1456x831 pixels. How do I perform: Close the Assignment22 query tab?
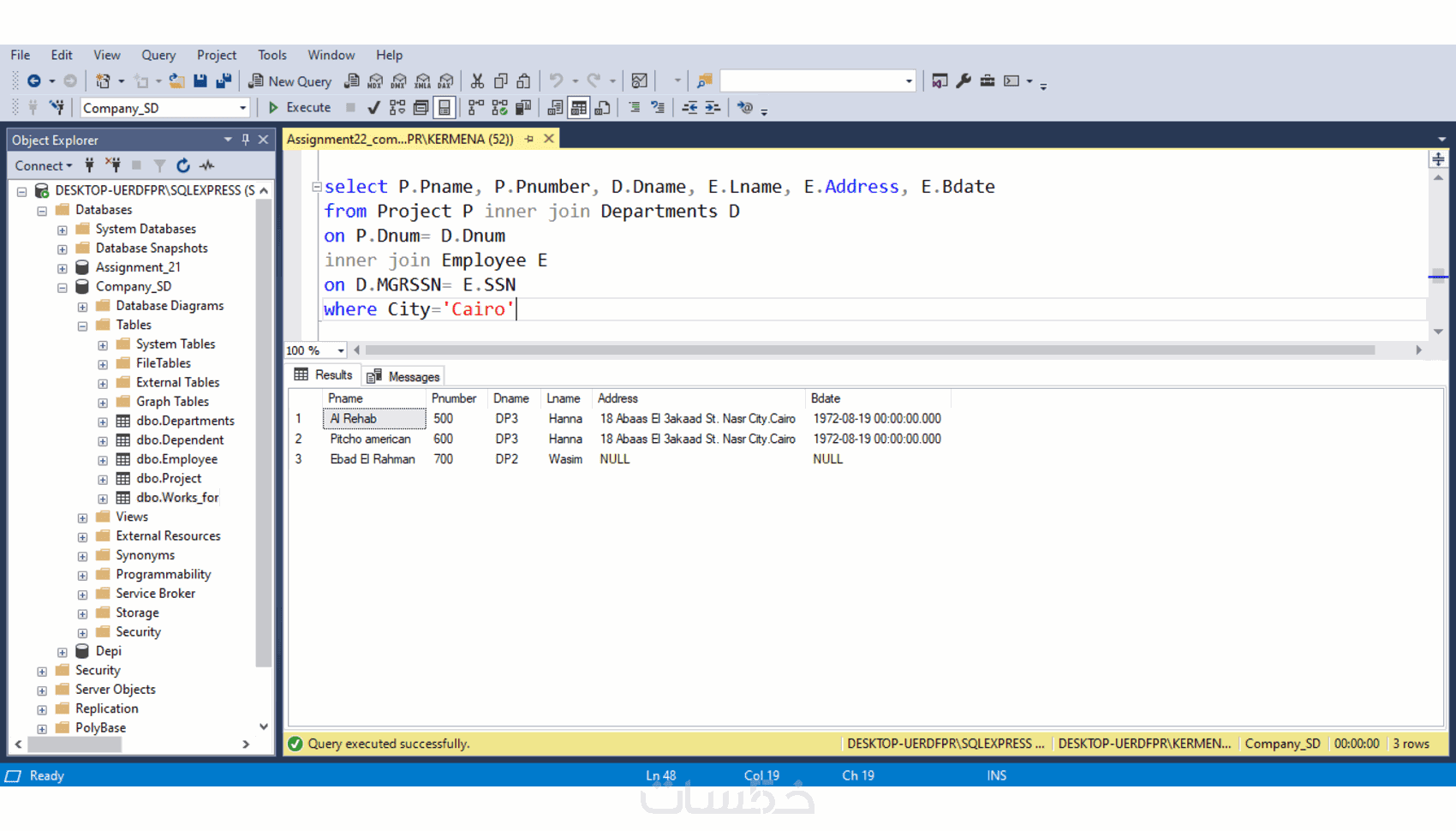[x=549, y=139]
